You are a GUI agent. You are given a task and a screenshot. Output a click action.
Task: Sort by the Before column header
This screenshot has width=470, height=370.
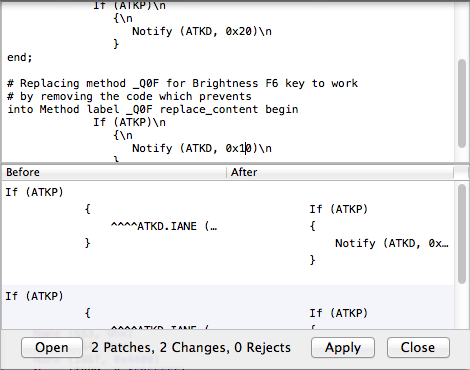point(114,172)
